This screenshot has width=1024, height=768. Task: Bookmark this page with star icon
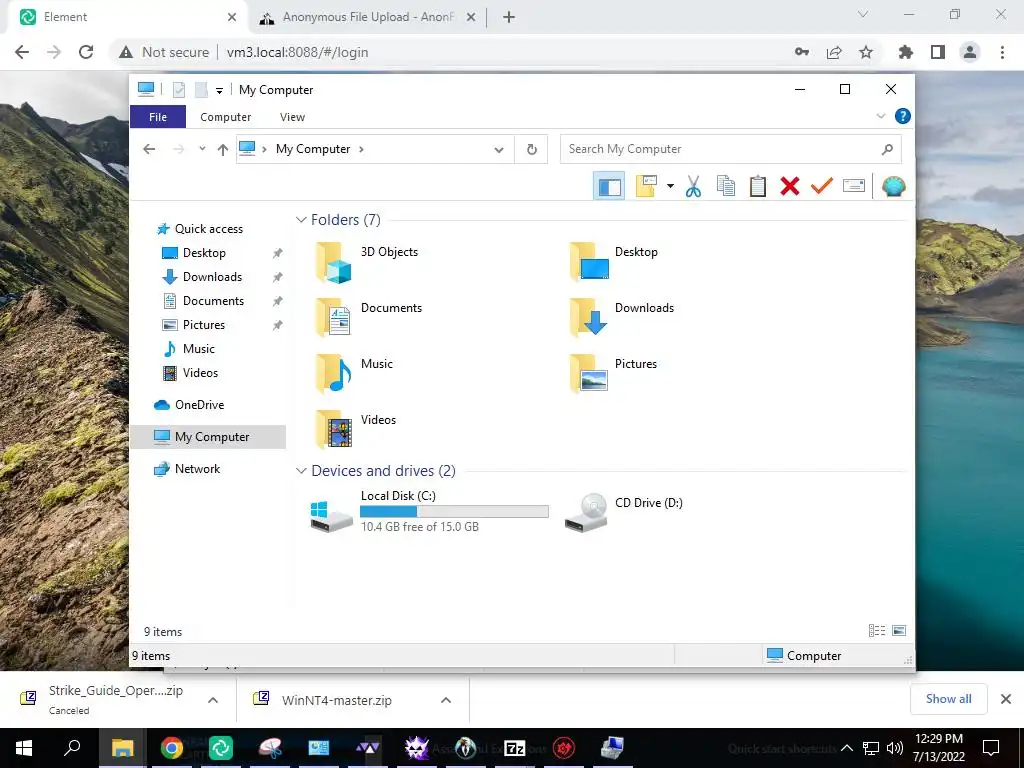[865, 52]
